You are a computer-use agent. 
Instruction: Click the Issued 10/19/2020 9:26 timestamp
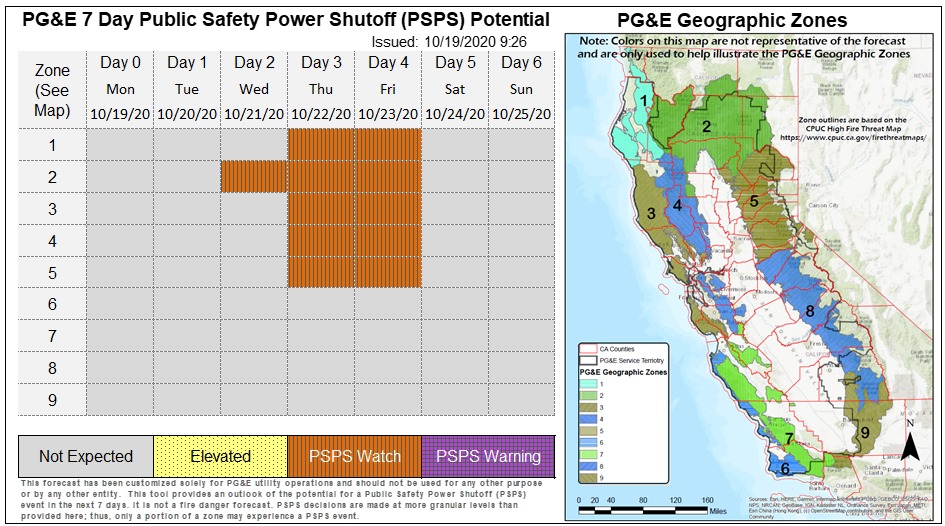448,42
